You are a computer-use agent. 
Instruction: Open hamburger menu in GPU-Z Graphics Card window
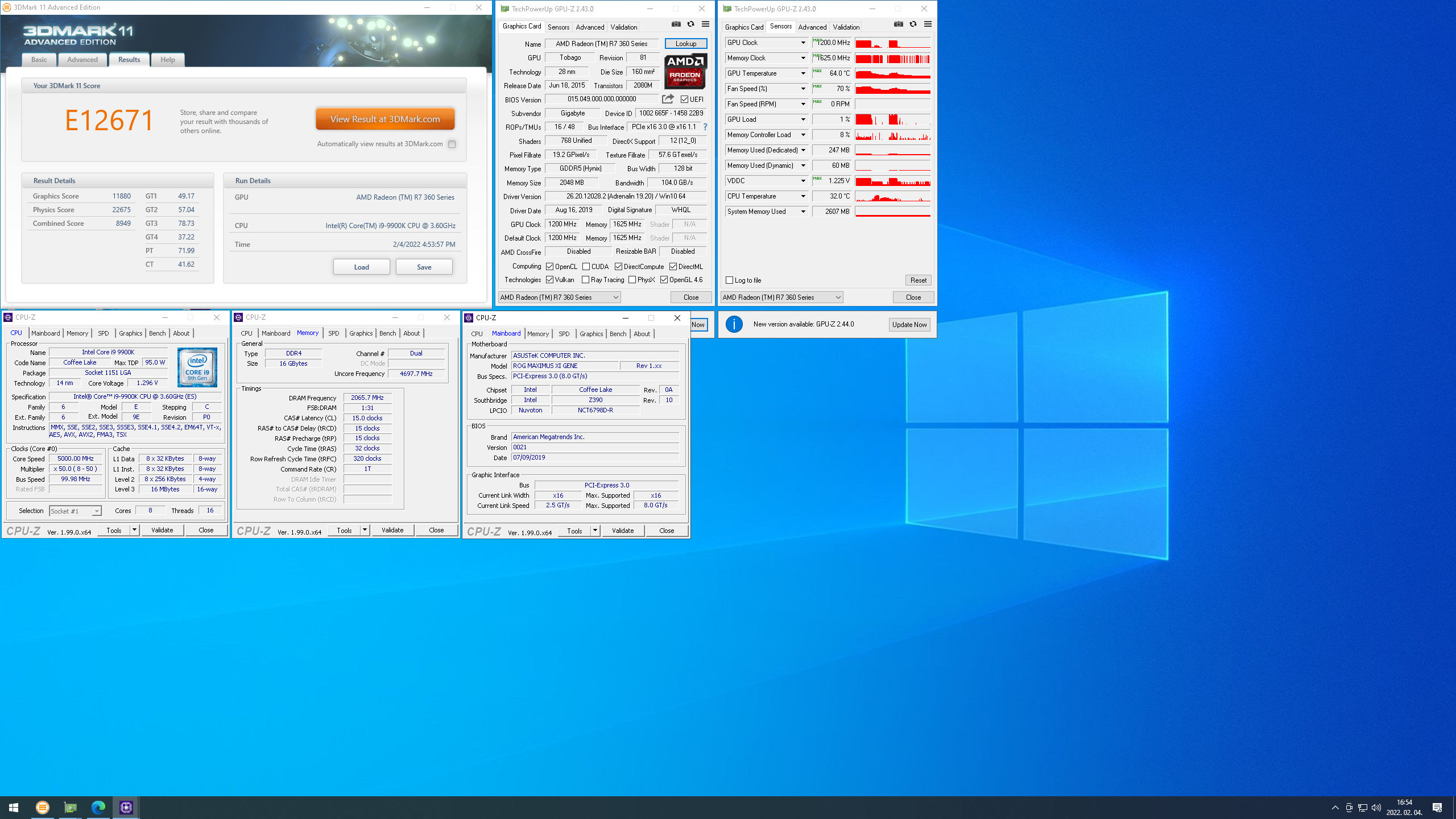tap(705, 24)
